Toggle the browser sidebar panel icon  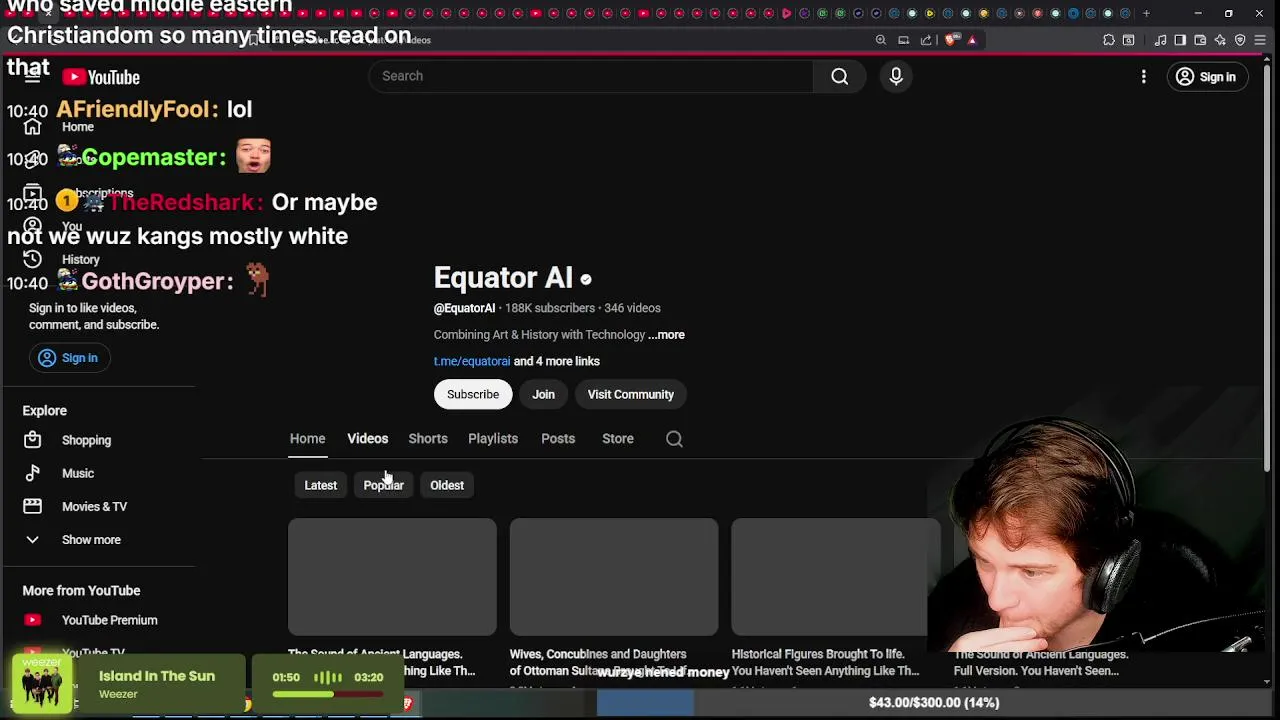tap(1180, 40)
